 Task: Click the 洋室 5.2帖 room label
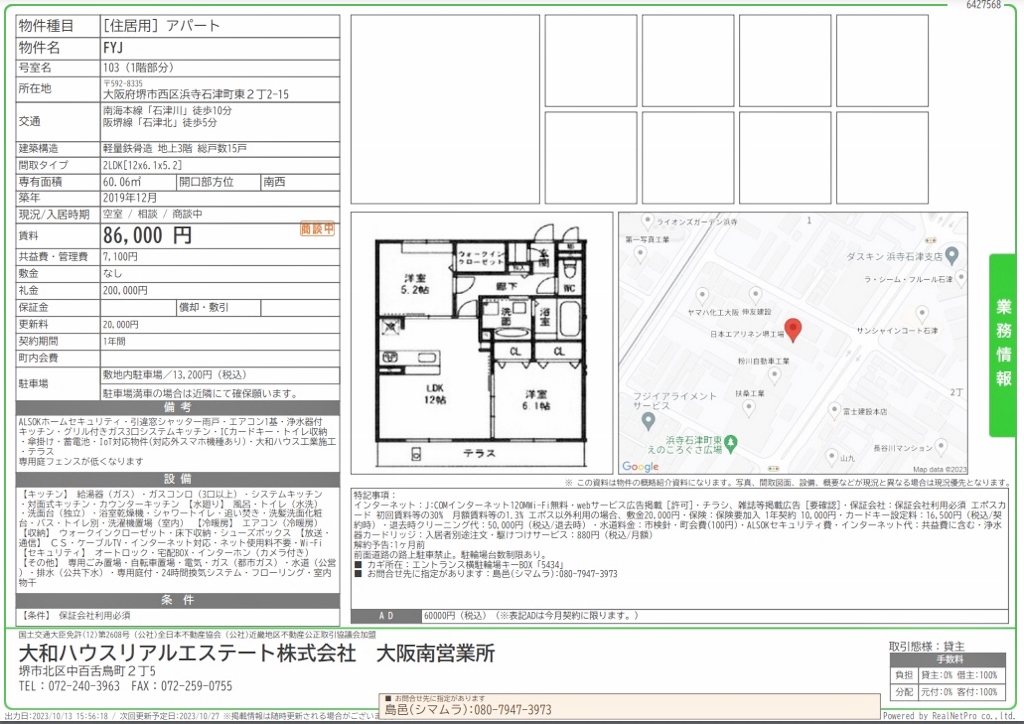pyautogui.click(x=415, y=284)
